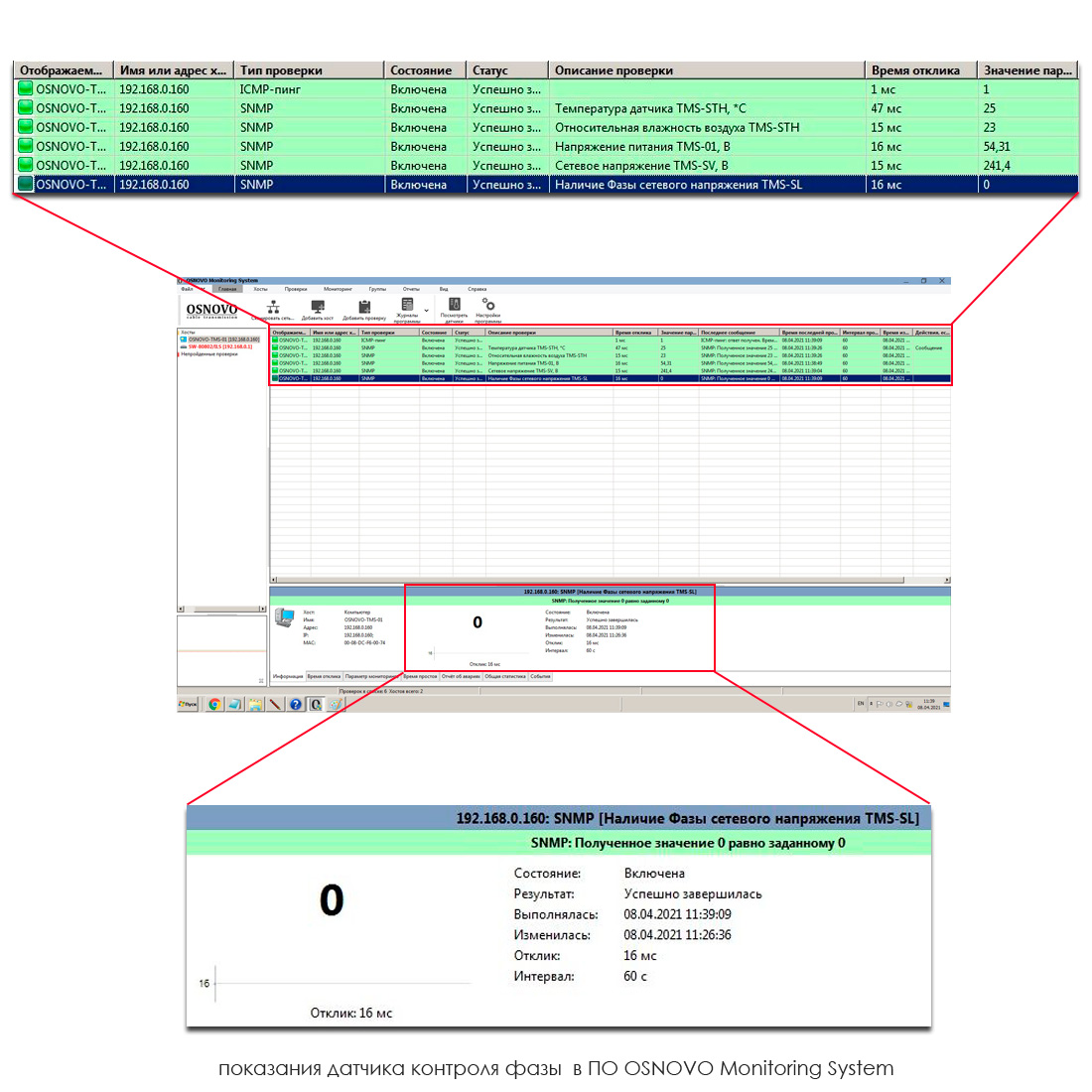Viewport: 1092px width, 1092px height.
Task: Select Непройденные проверки in the left tree
Action: (208, 353)
